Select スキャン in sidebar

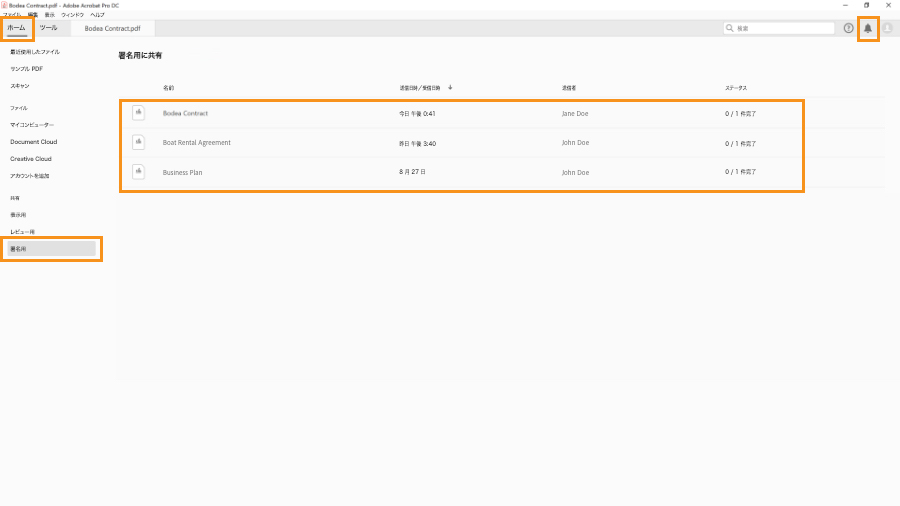(20, 86)
